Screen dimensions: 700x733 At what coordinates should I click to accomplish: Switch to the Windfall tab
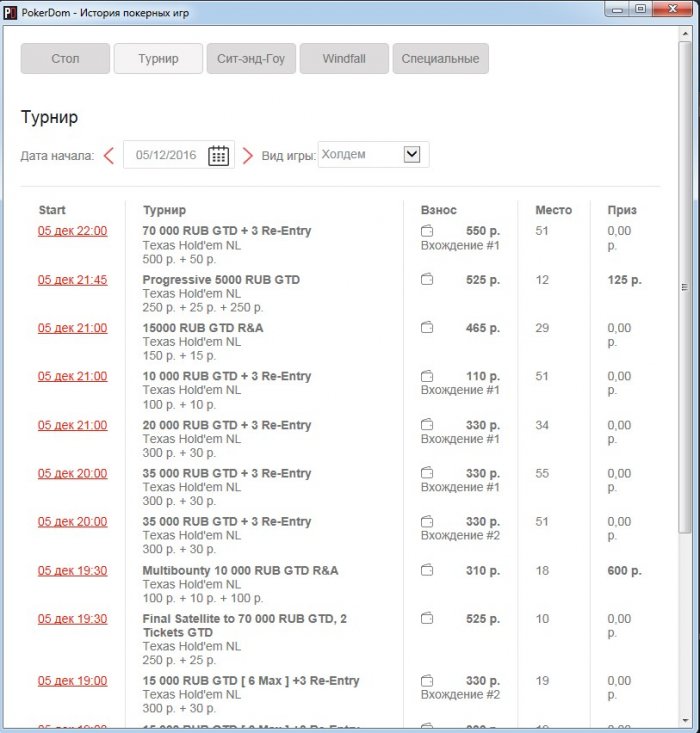point(344,58)
